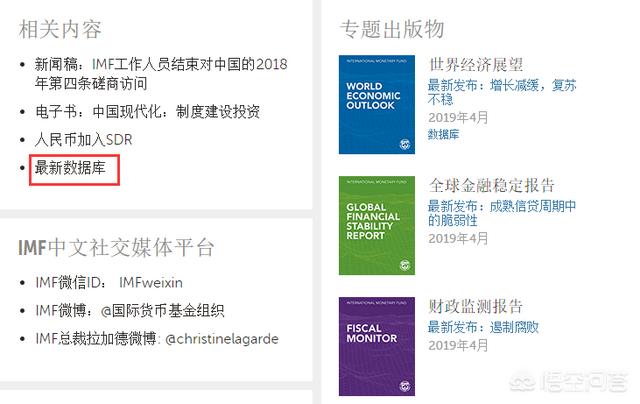Screen dimensions: 640x404
Task: Open 最新发布：遏制腐败 link
Action: click(483, 327)
